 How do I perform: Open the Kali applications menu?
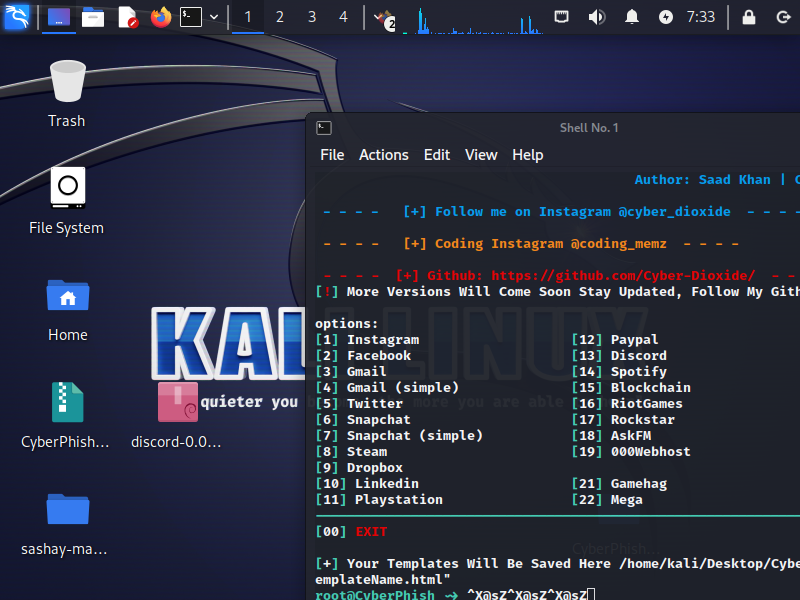click(16, 17)
